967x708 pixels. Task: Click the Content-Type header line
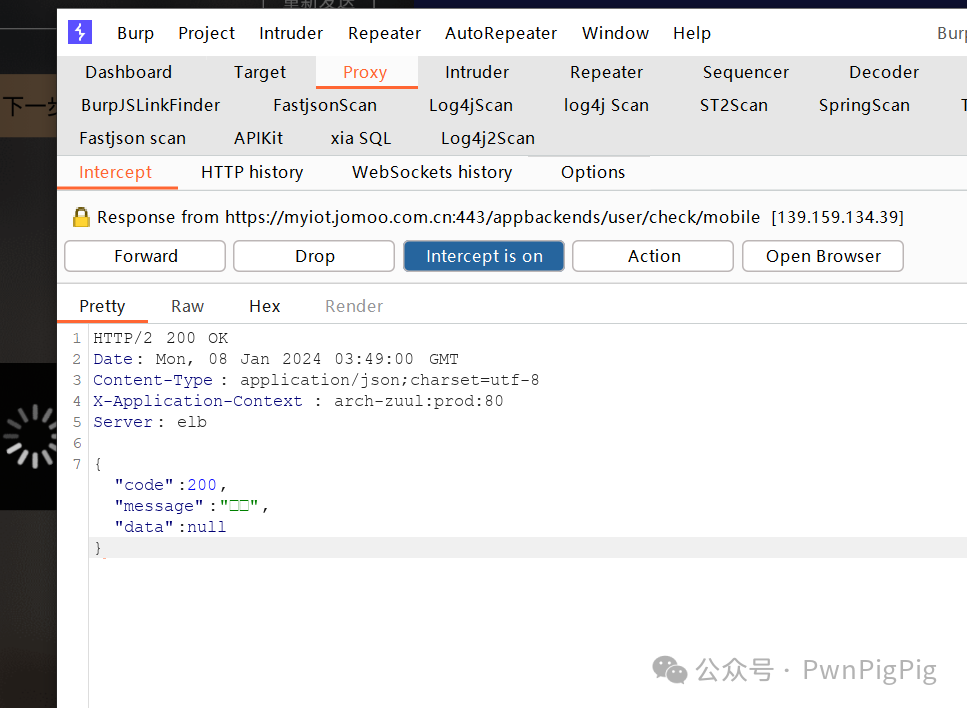coord(316,380)
